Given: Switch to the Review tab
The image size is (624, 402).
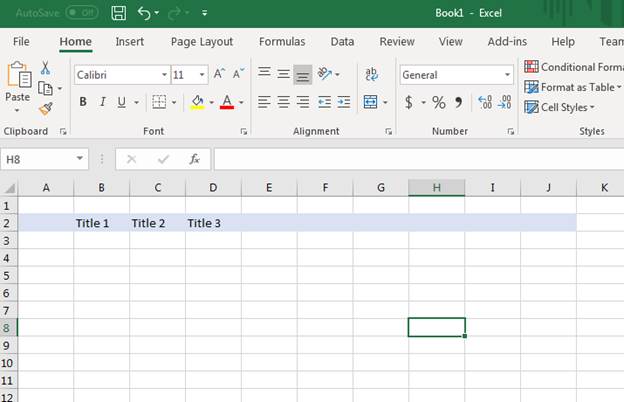Looking at the screenshot, I should pos(397,41).
